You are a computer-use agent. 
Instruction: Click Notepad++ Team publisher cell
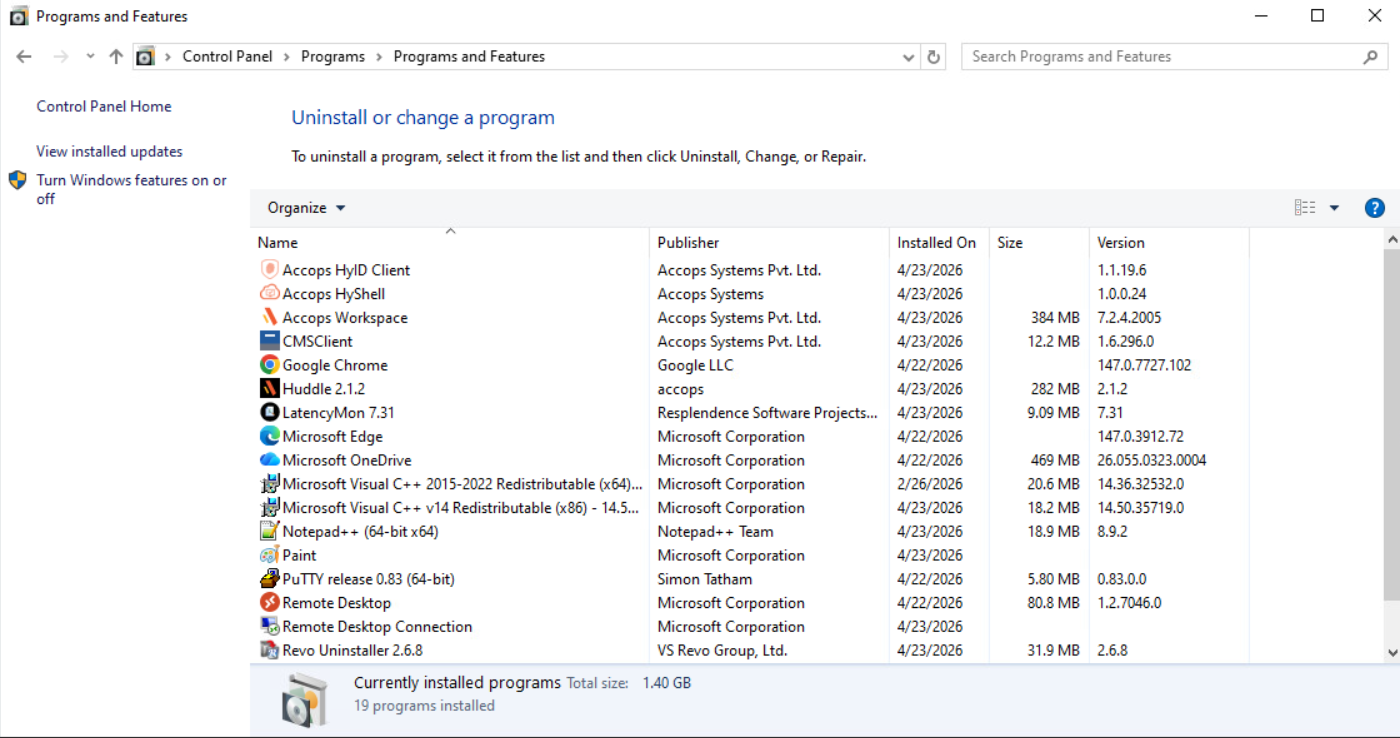pos(715,531)
